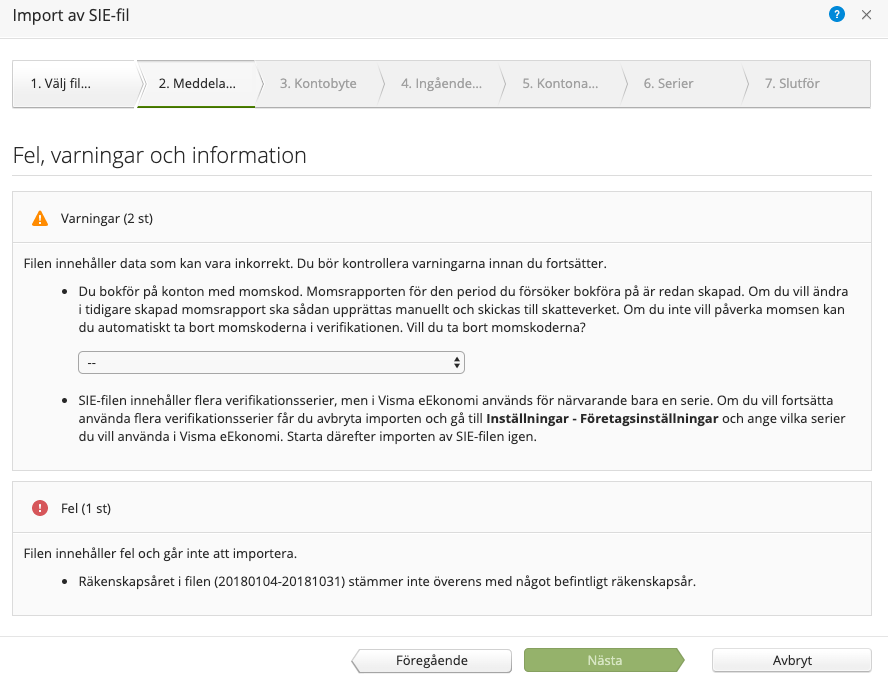The image size is (888, 683).
Task: Click the orange warning triangle icon
Action: pyautogui.click(x=40, y=218)
